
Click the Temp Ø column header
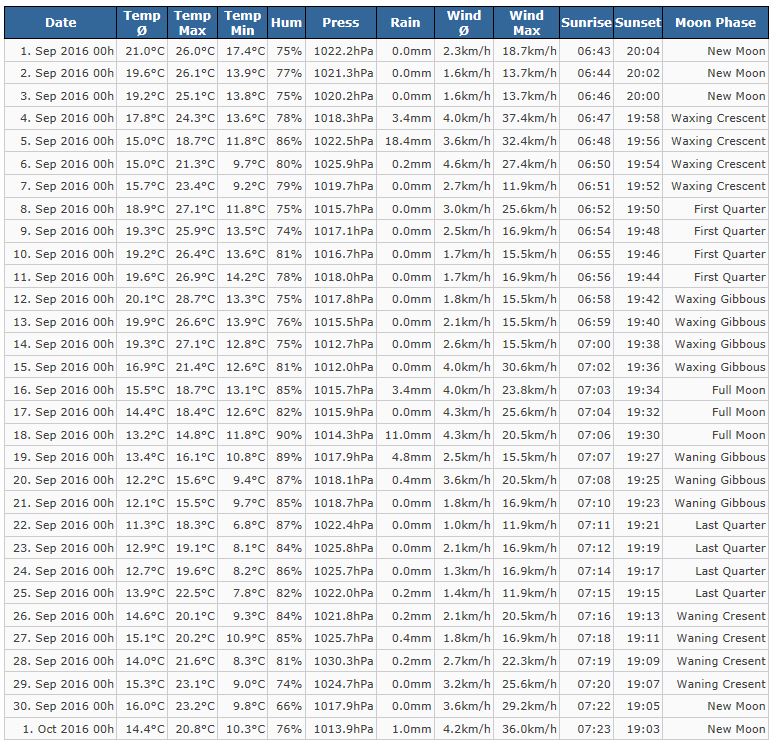point(142,23)
